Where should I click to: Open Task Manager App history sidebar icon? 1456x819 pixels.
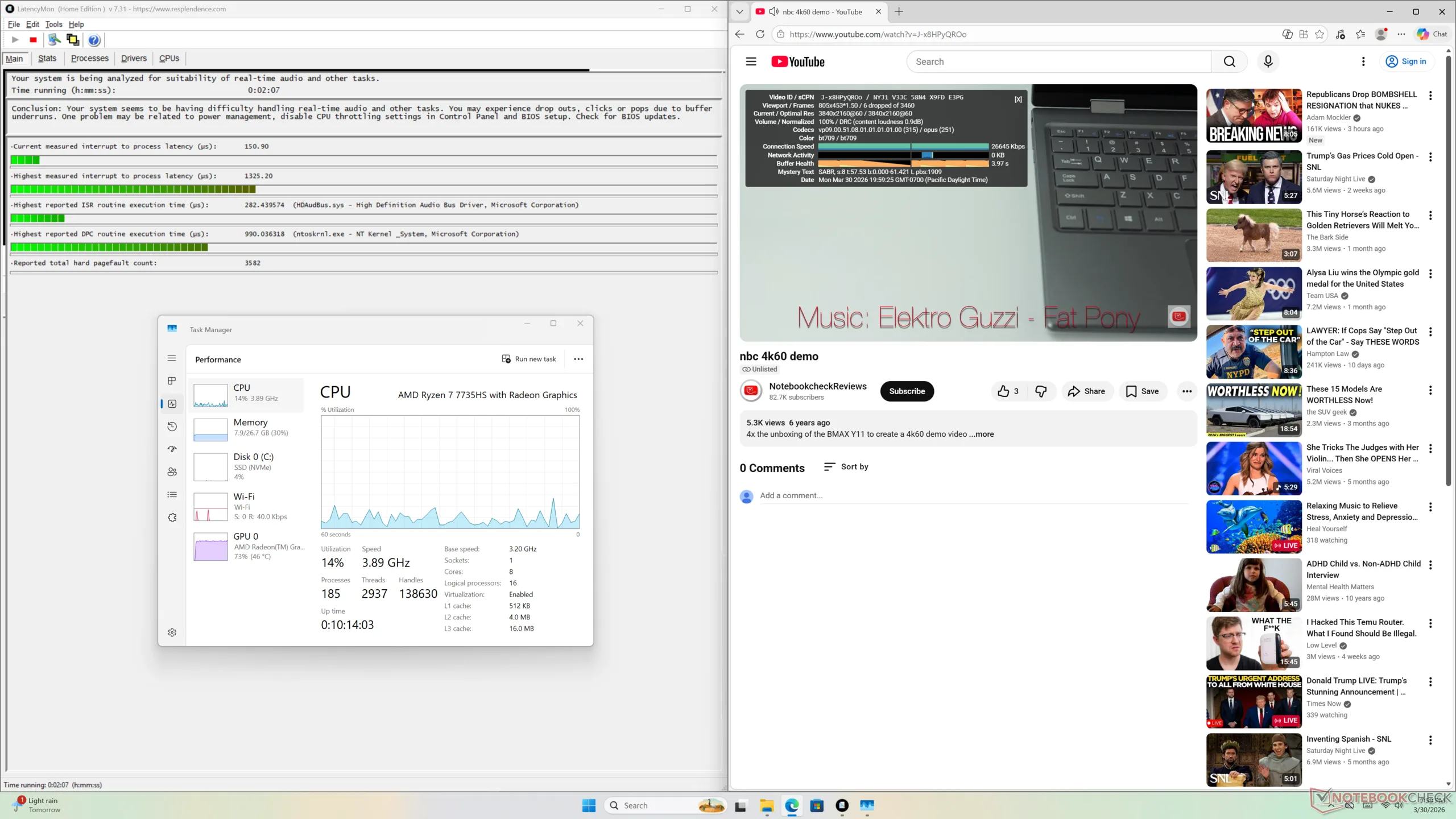click(x=172, y=427)
